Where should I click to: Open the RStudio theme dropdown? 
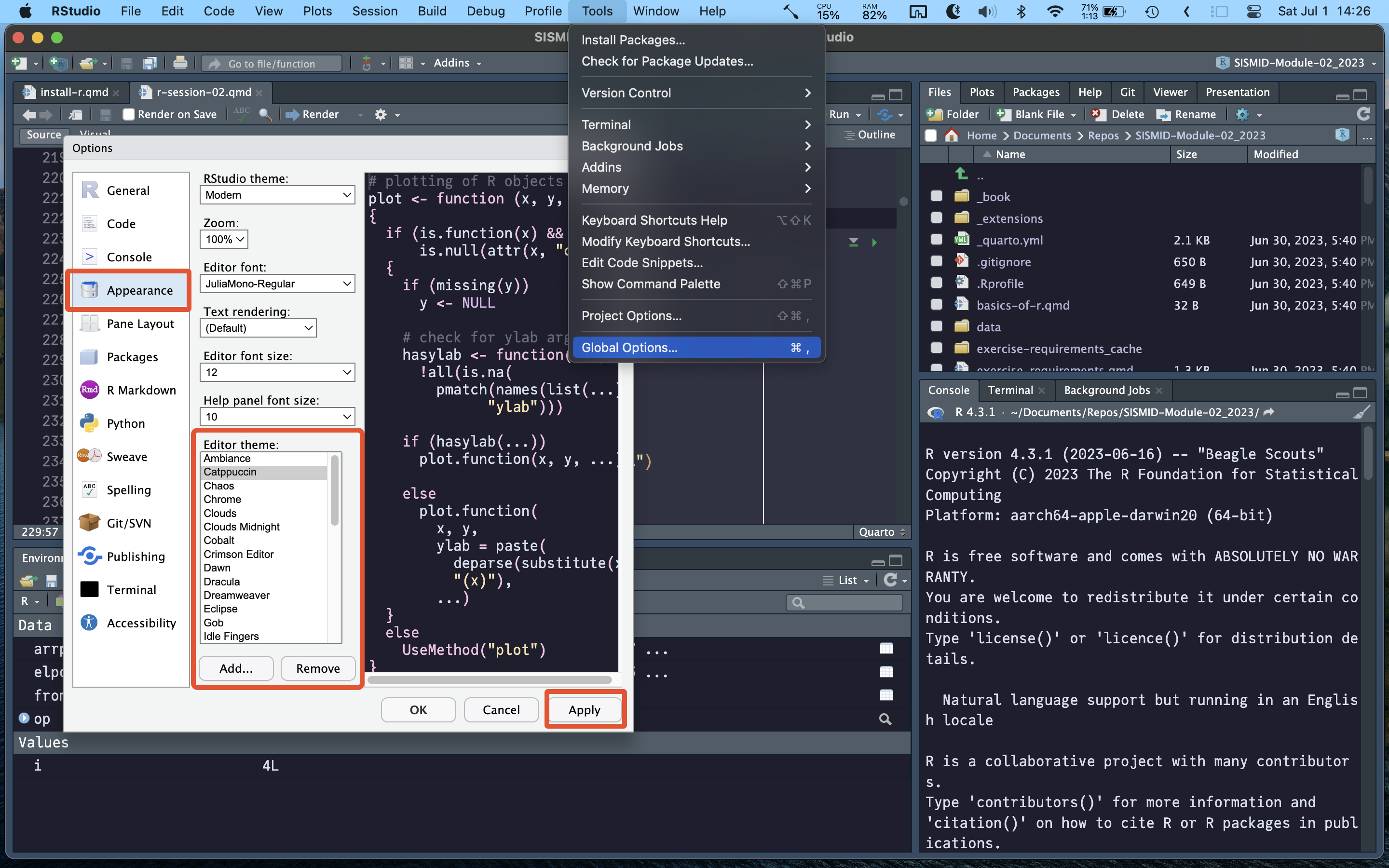click(277, 195)
